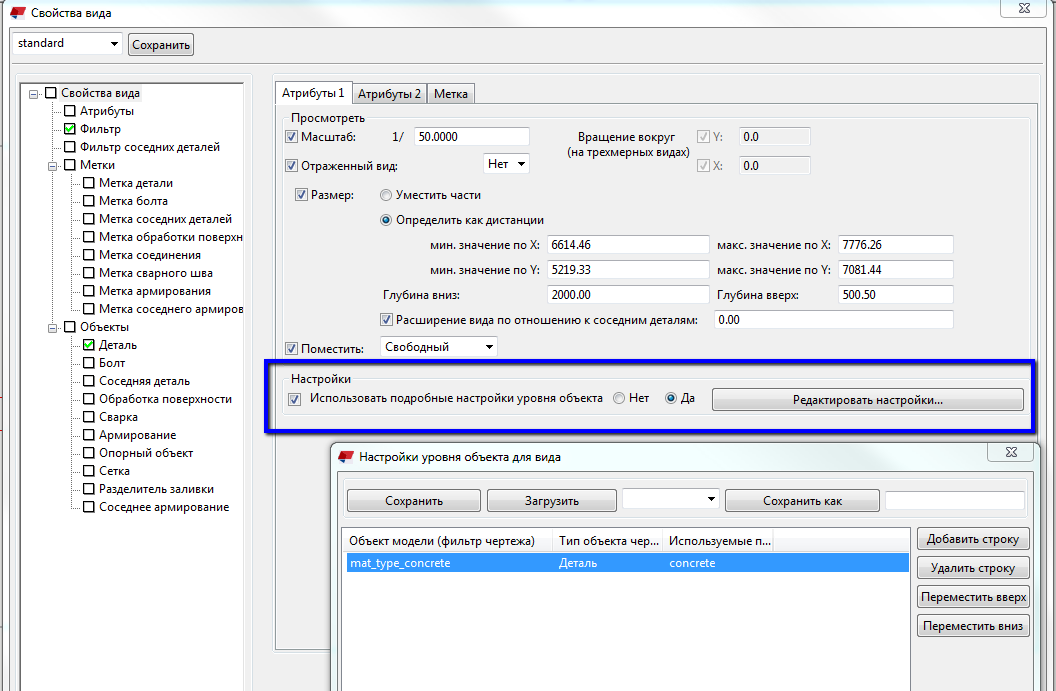Toggle the Отраженный вид checkbox

(x=292, y=166)
